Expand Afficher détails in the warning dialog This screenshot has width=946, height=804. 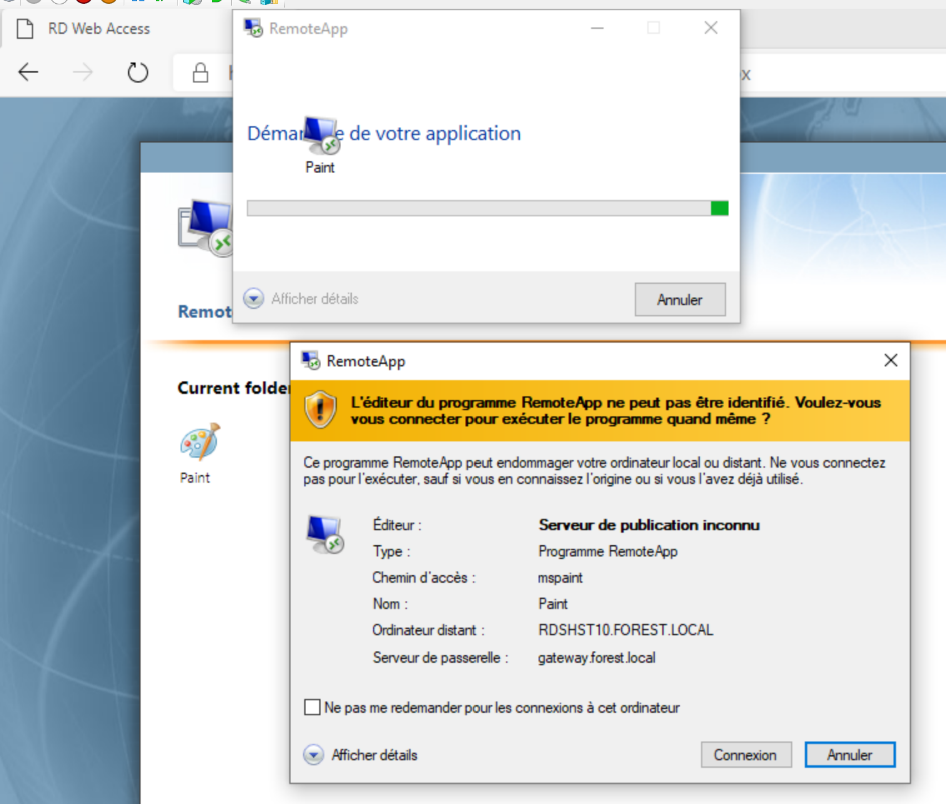pos(361,755)
